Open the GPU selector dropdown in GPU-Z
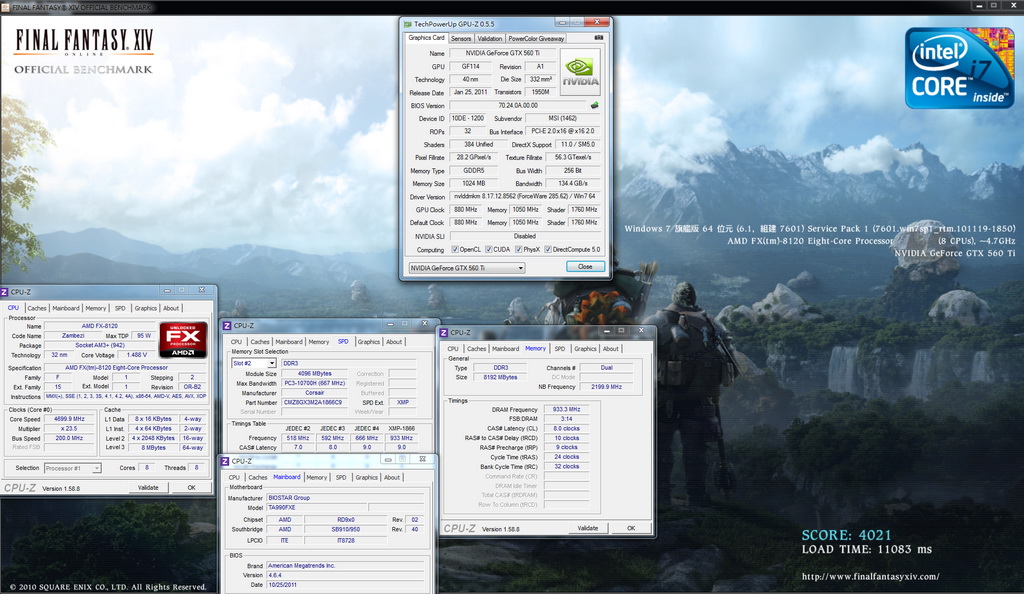This screenshot has height=594, width=1024. (x=467, y=268)
